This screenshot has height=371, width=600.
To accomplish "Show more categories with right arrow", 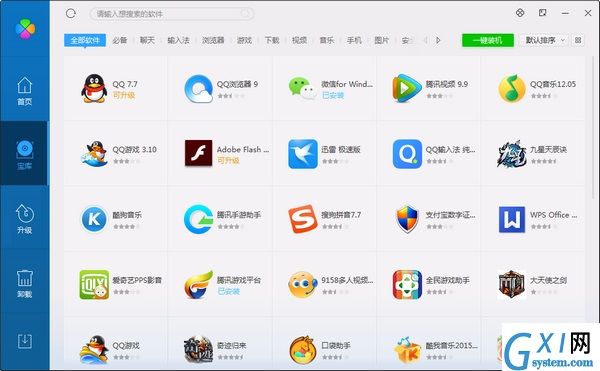I will [x=439, y=40].
